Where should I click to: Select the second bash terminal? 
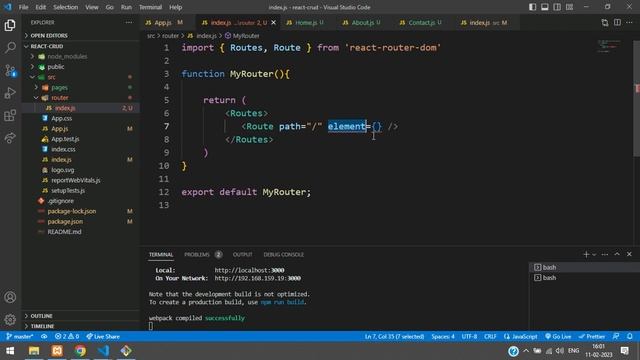(584, 278)
